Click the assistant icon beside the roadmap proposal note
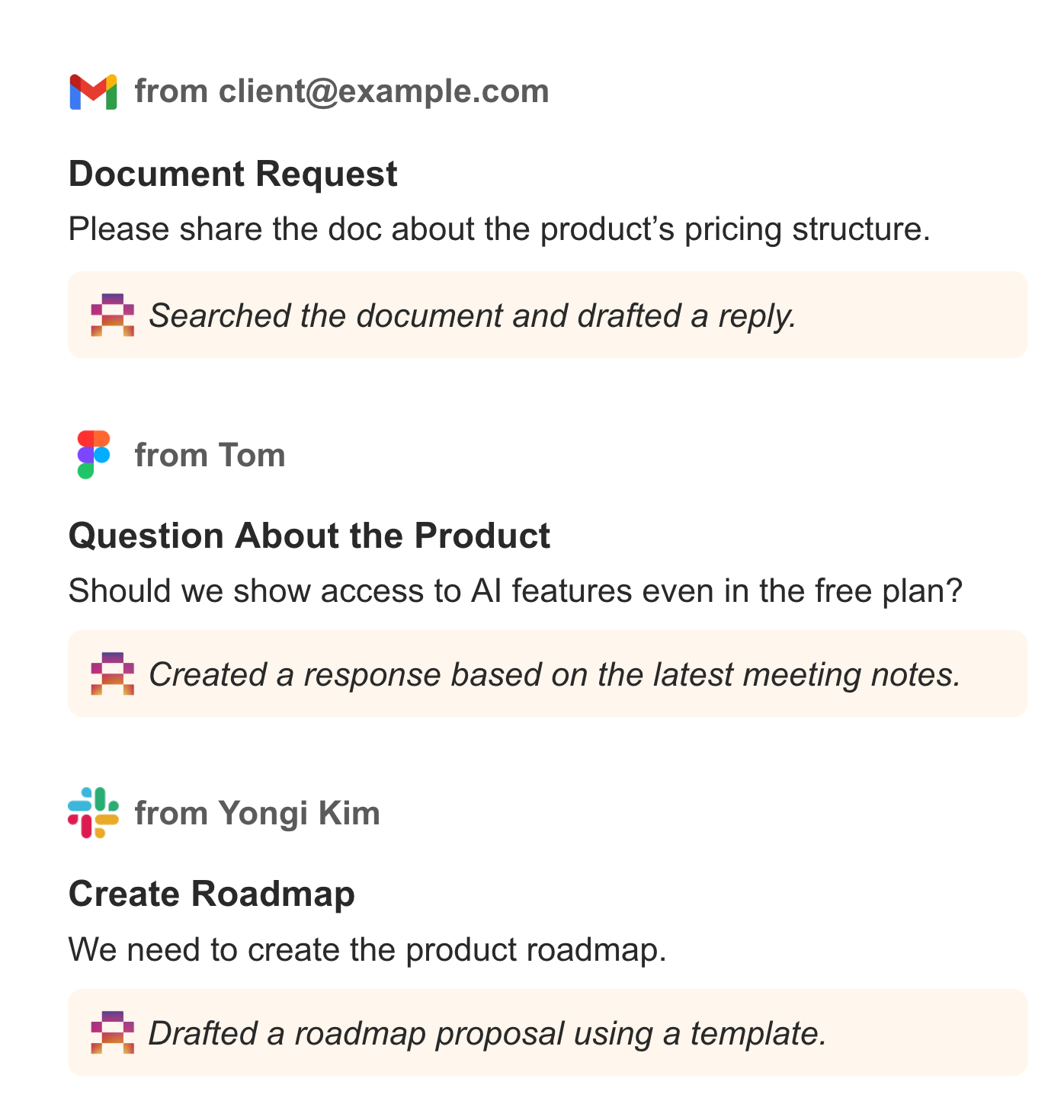The height and width of the screenshot is (1120, 1064). click(113, 1032)
